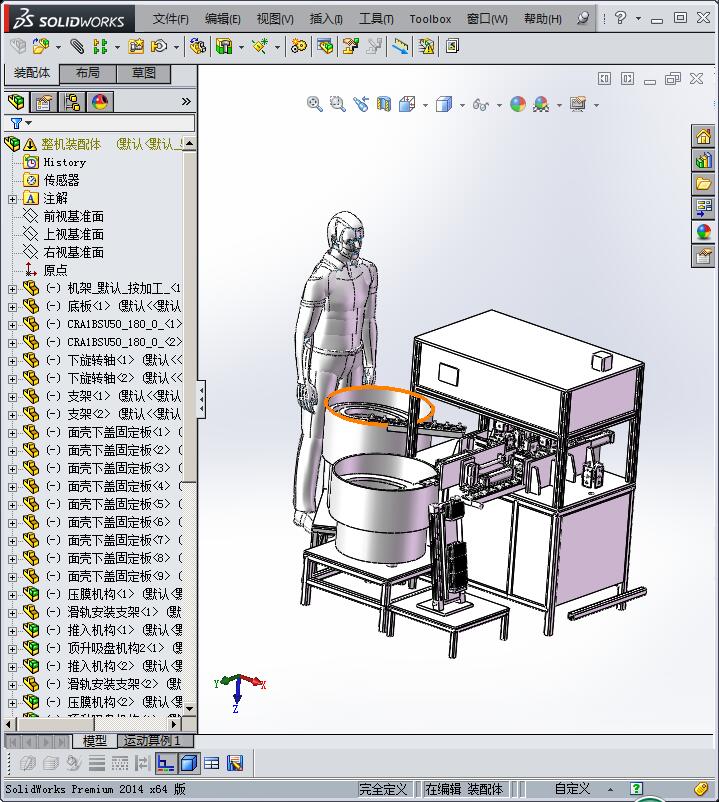Click the feature tree scroll down arrow
This screenshot has width=719, height=802.
click(x=190, y=708)
